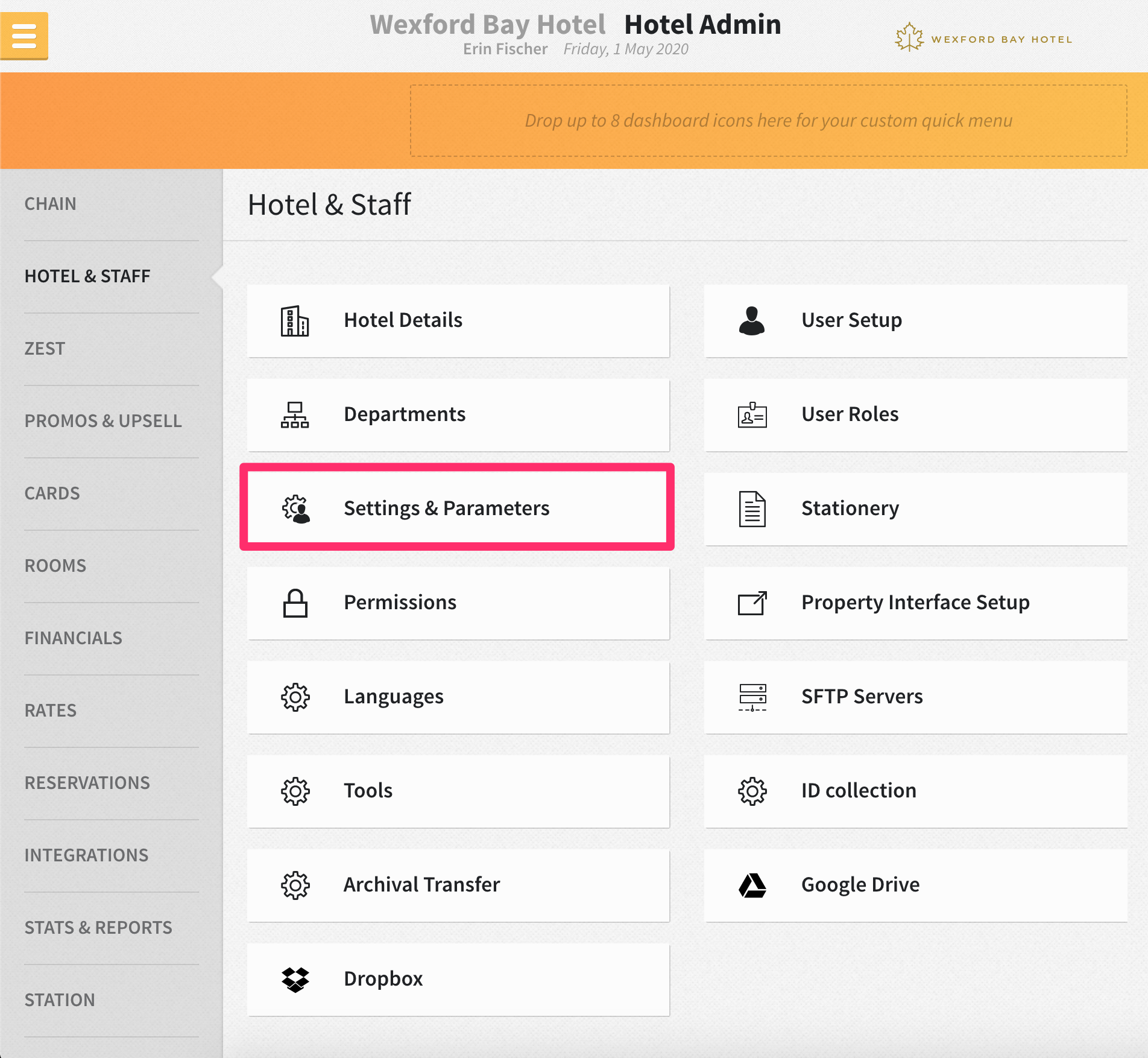This screenshot has height=1058, width=1148.
Task: Open RATES sidebar section
Action: tap(51, 711)
